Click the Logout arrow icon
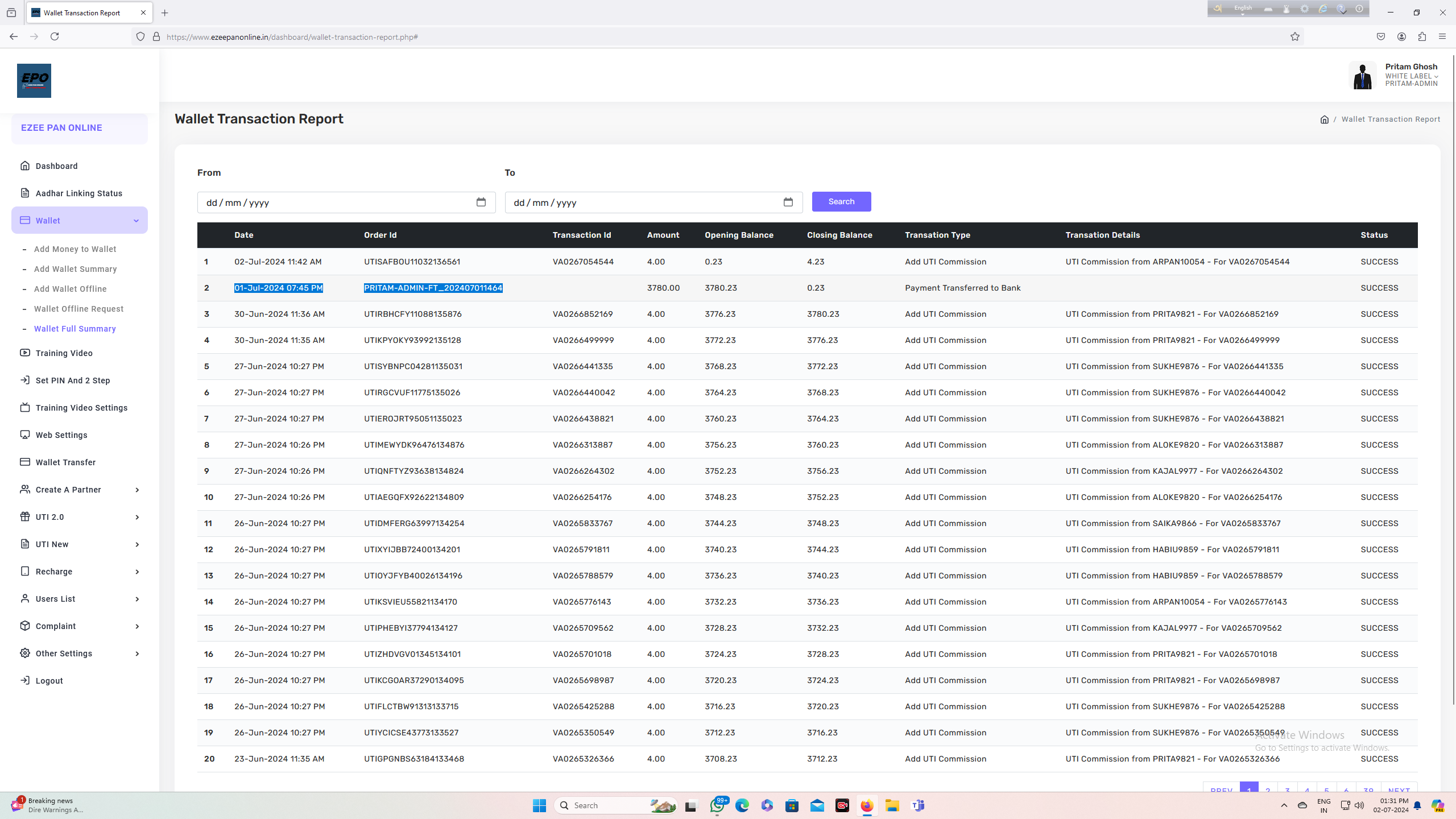The image size is (1456, 819). pos(25,680)
